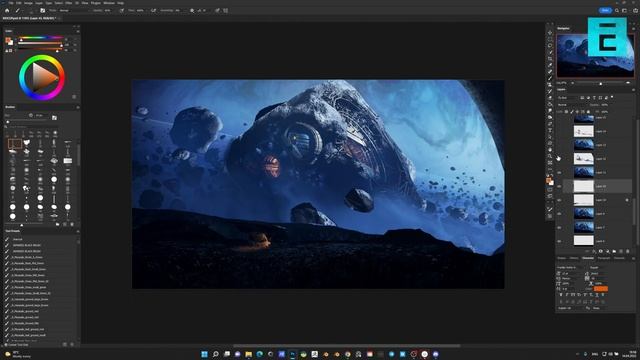Open the Filter menu

point(69,3)
